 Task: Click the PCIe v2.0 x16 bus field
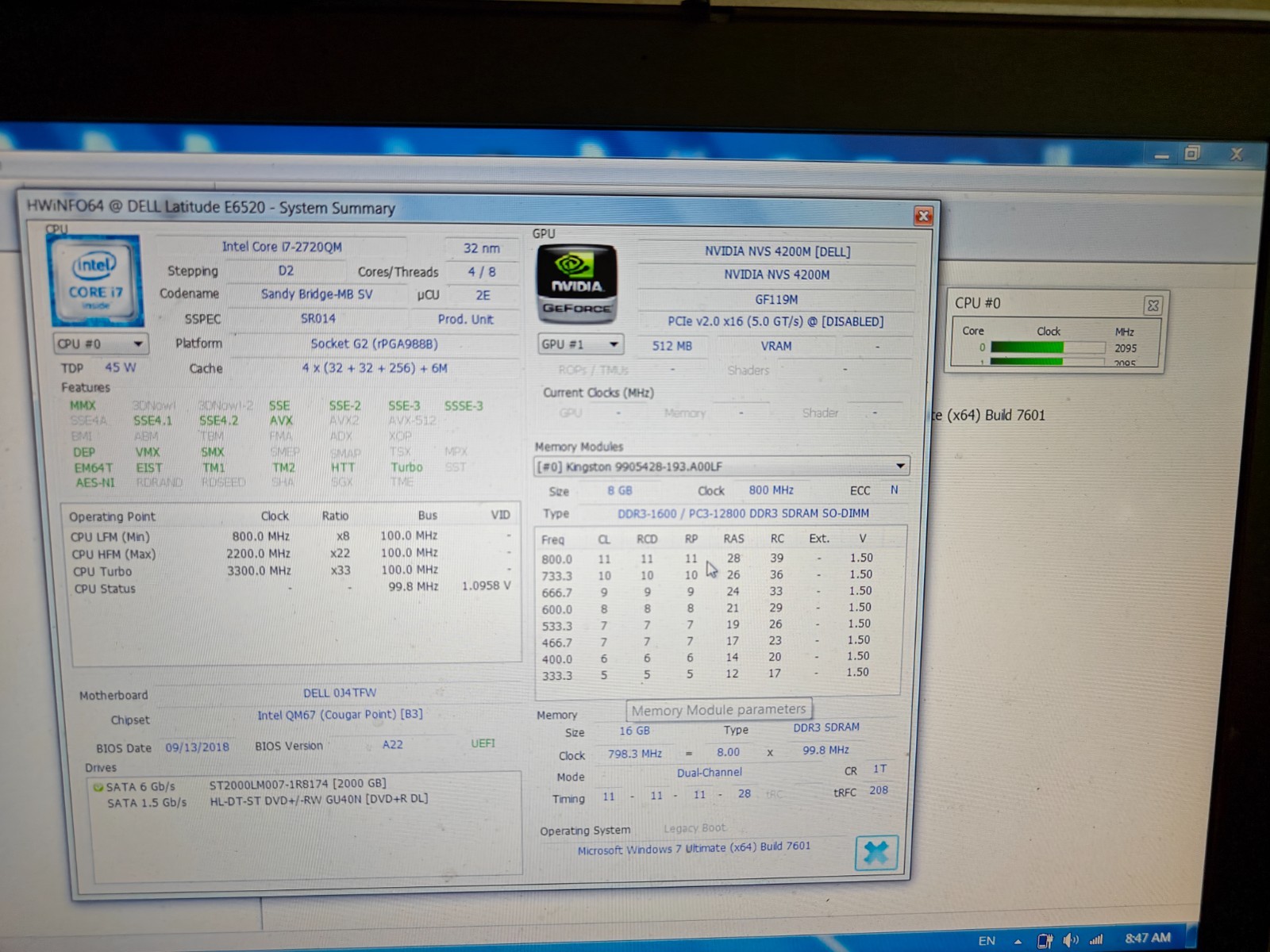coord(775,321)
